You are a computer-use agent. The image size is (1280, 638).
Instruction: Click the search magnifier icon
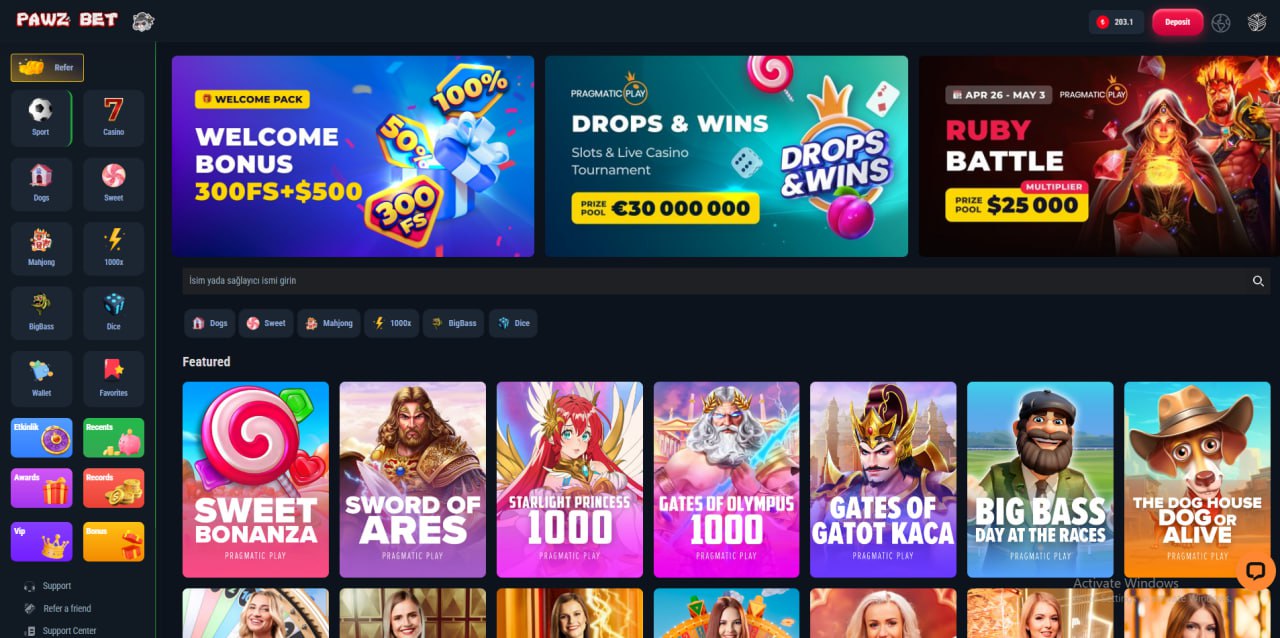[1258, 281]
